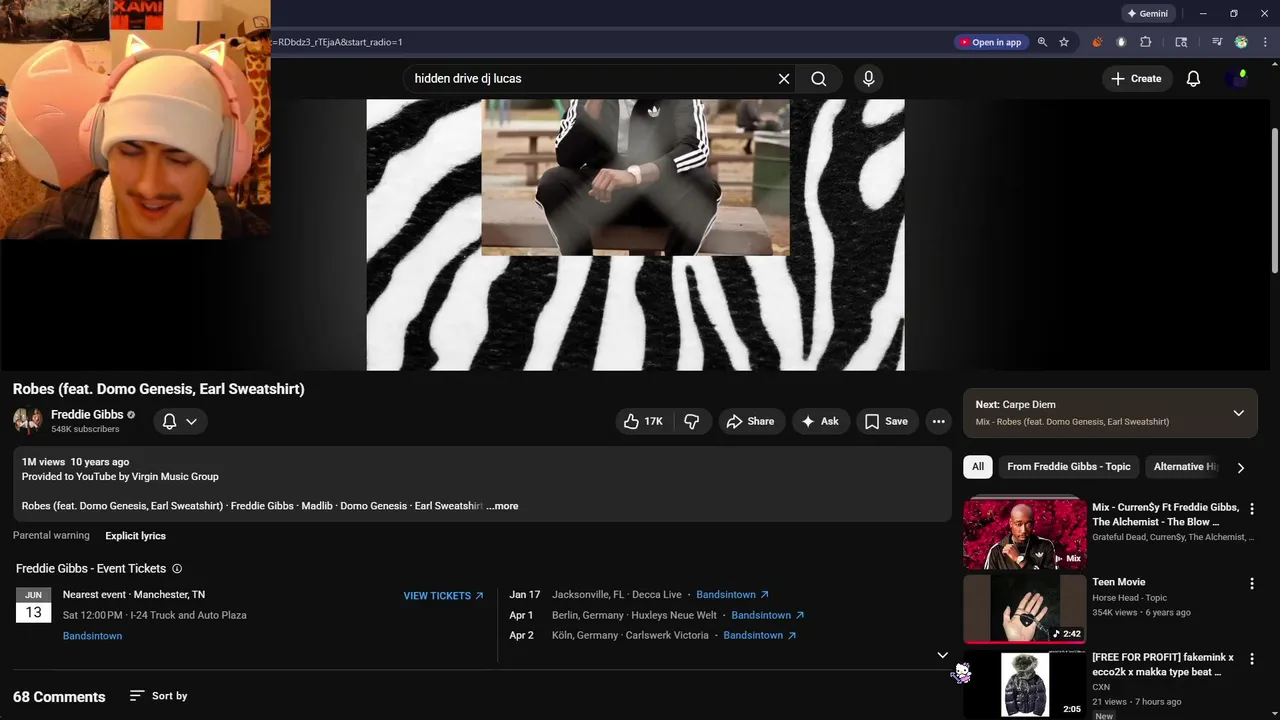This screenshot has width=1280, height=720.
Task: Open fakemink x ecco2k type beat thumbnail
Action: tap(1024, 684)
